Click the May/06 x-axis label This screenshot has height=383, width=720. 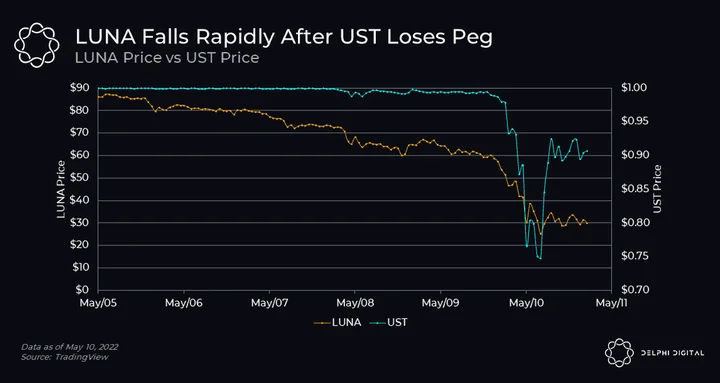click(184, 303)
